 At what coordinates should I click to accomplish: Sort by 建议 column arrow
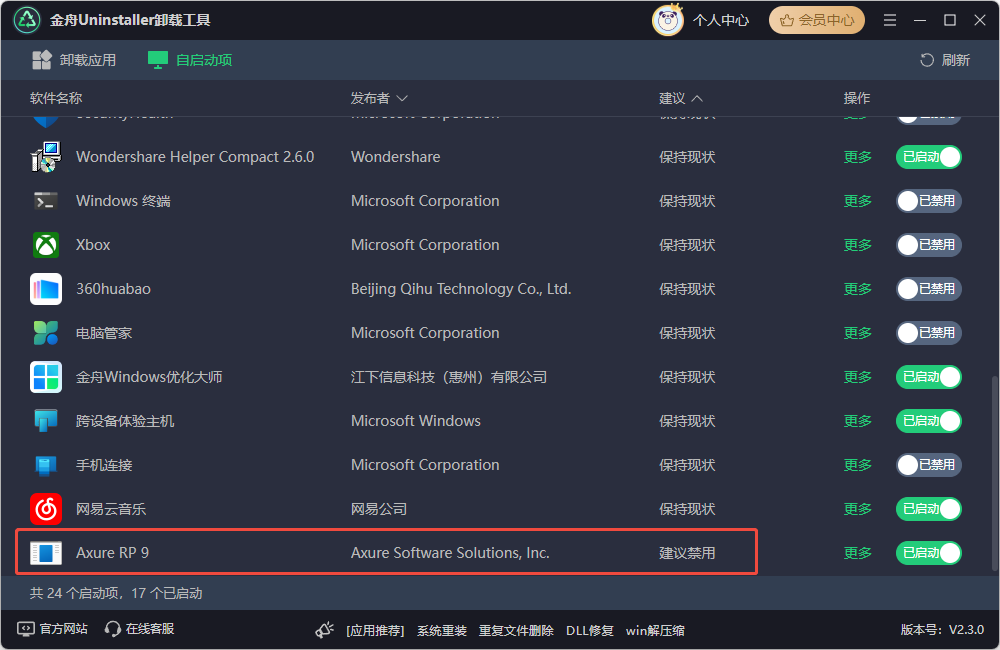(x=697, y=98)
